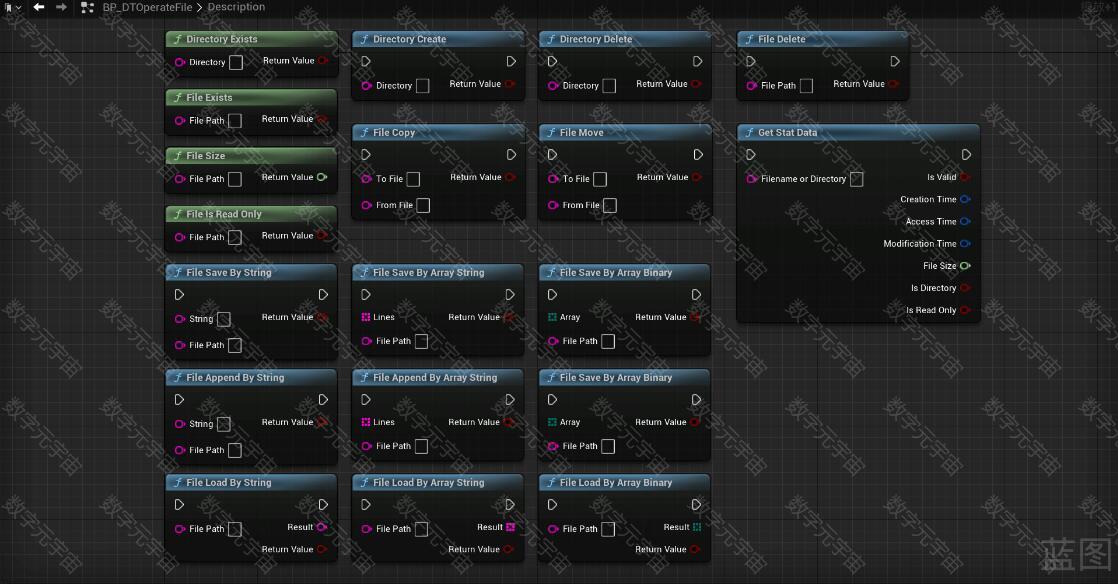This screenshot has height=584, width=1118.
Task: Click the Modification Time output pin
Action: (x=965, y=243)
